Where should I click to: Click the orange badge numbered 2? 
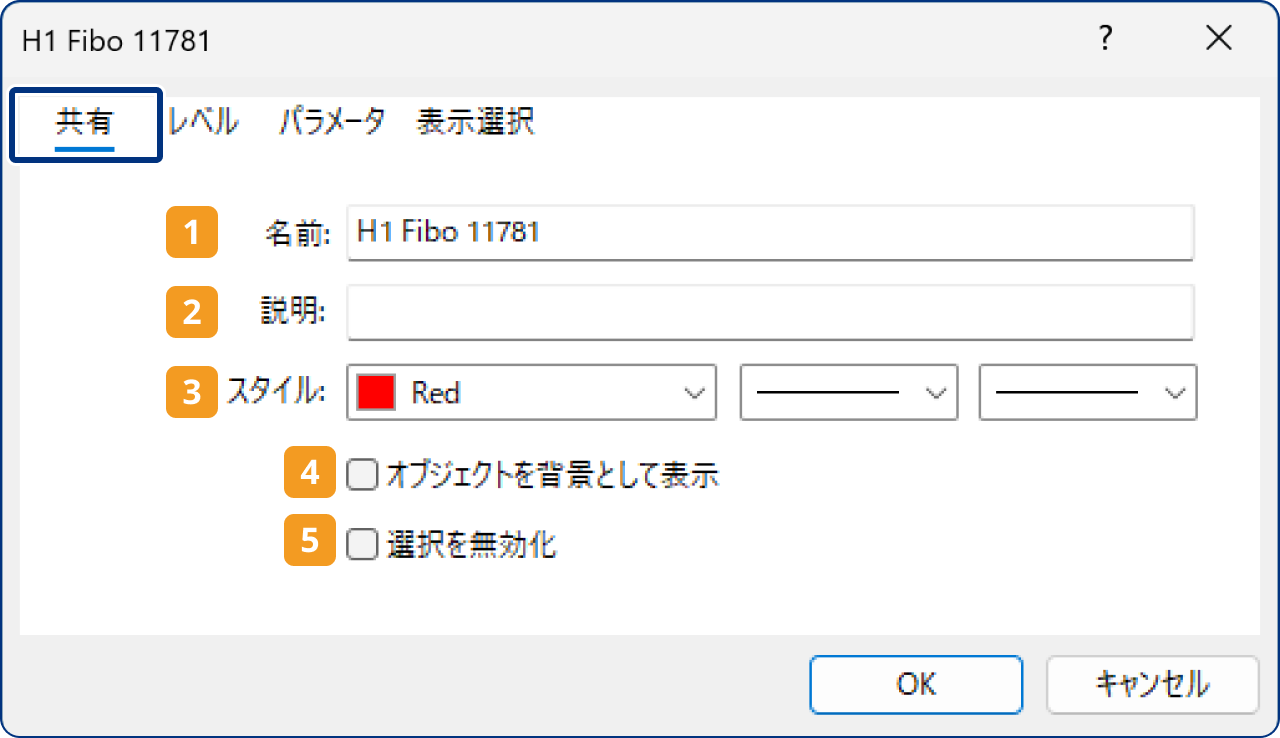coord(191,312)
